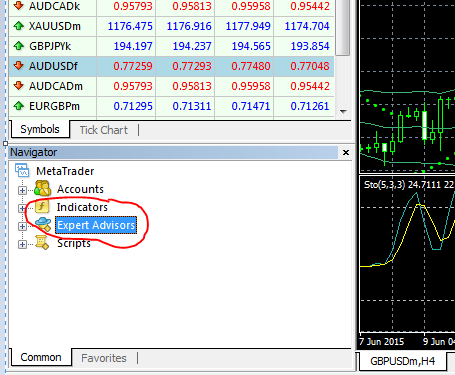Screen dimensions: 455x375
Task: Close the Navigator panel
Action: (346, 152)
